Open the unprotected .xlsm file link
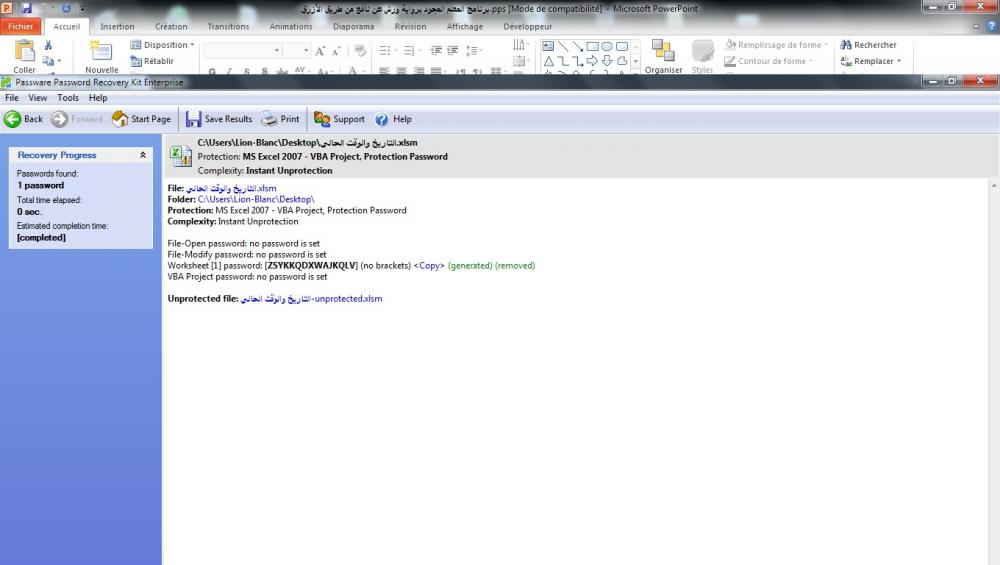Viewport: 1000px width, 565px height. click(x=311, y=299)
